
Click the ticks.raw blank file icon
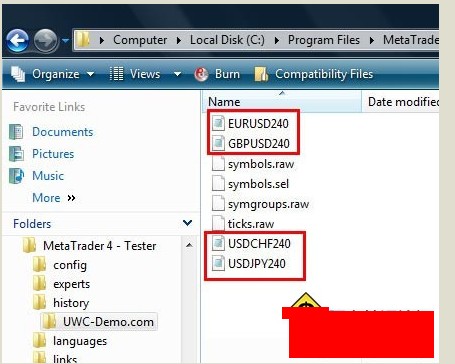[218, 223]
